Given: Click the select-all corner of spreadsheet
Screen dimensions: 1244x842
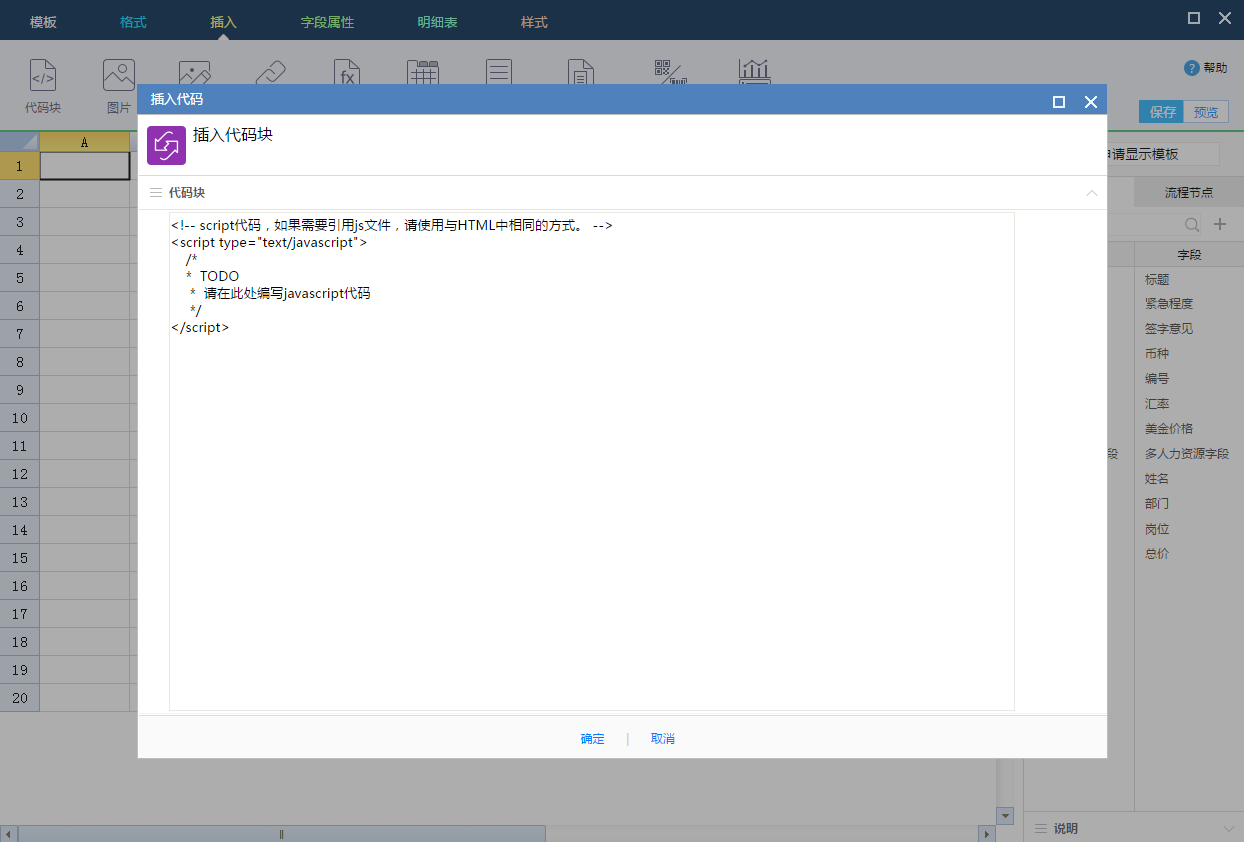Looking at the screenshot, I should pos(20,142).
